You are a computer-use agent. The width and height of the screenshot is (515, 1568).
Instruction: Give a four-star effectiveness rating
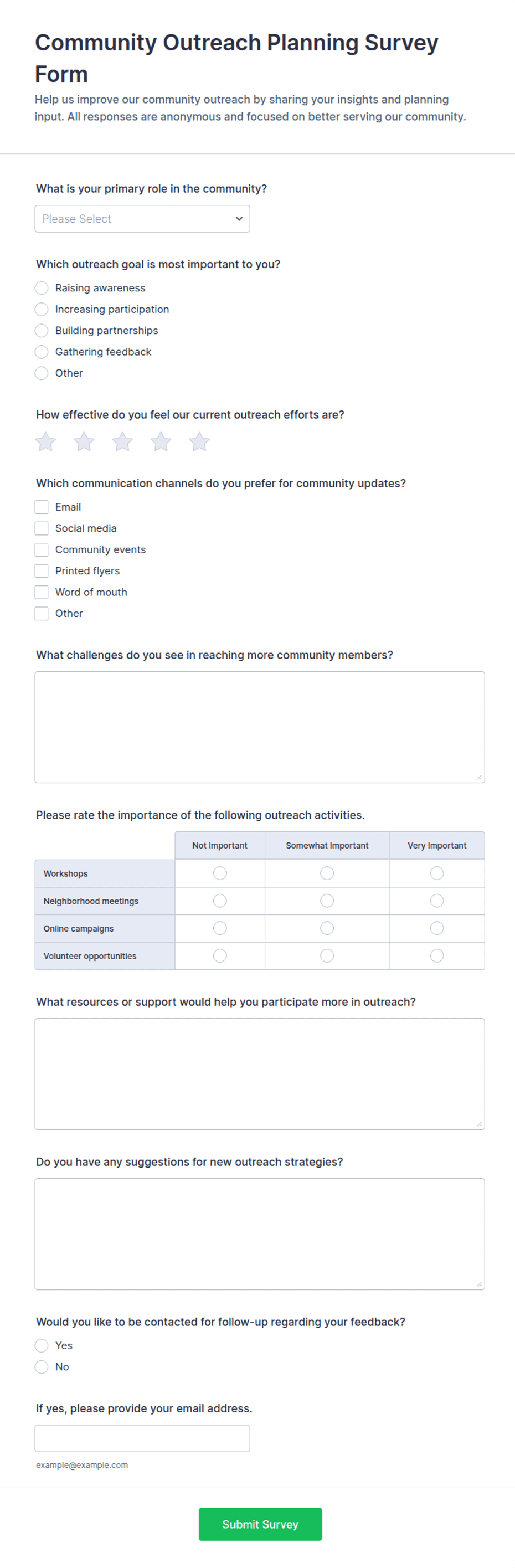coord(161,441)
